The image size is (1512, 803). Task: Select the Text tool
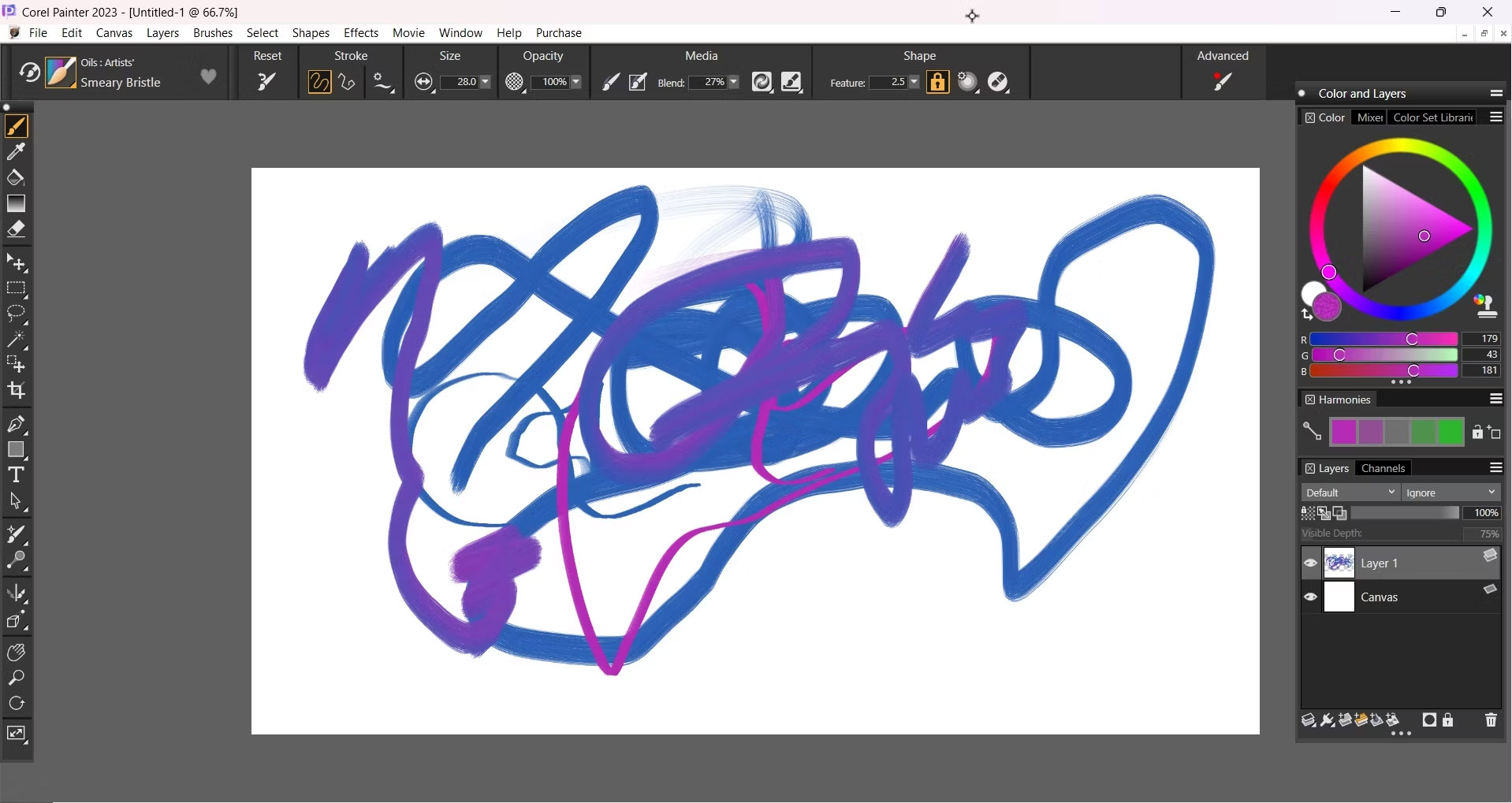pos(15,474)
